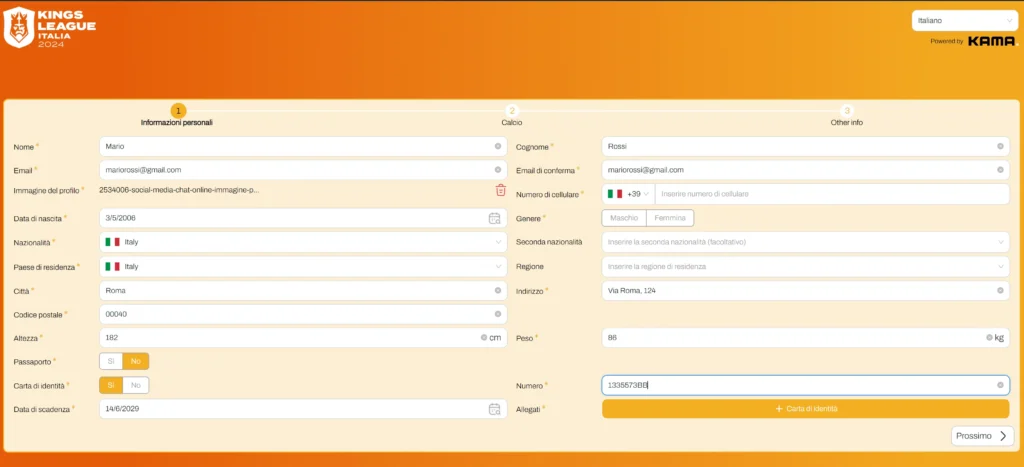Click into the Indirizzo input field

pos(805,290)
